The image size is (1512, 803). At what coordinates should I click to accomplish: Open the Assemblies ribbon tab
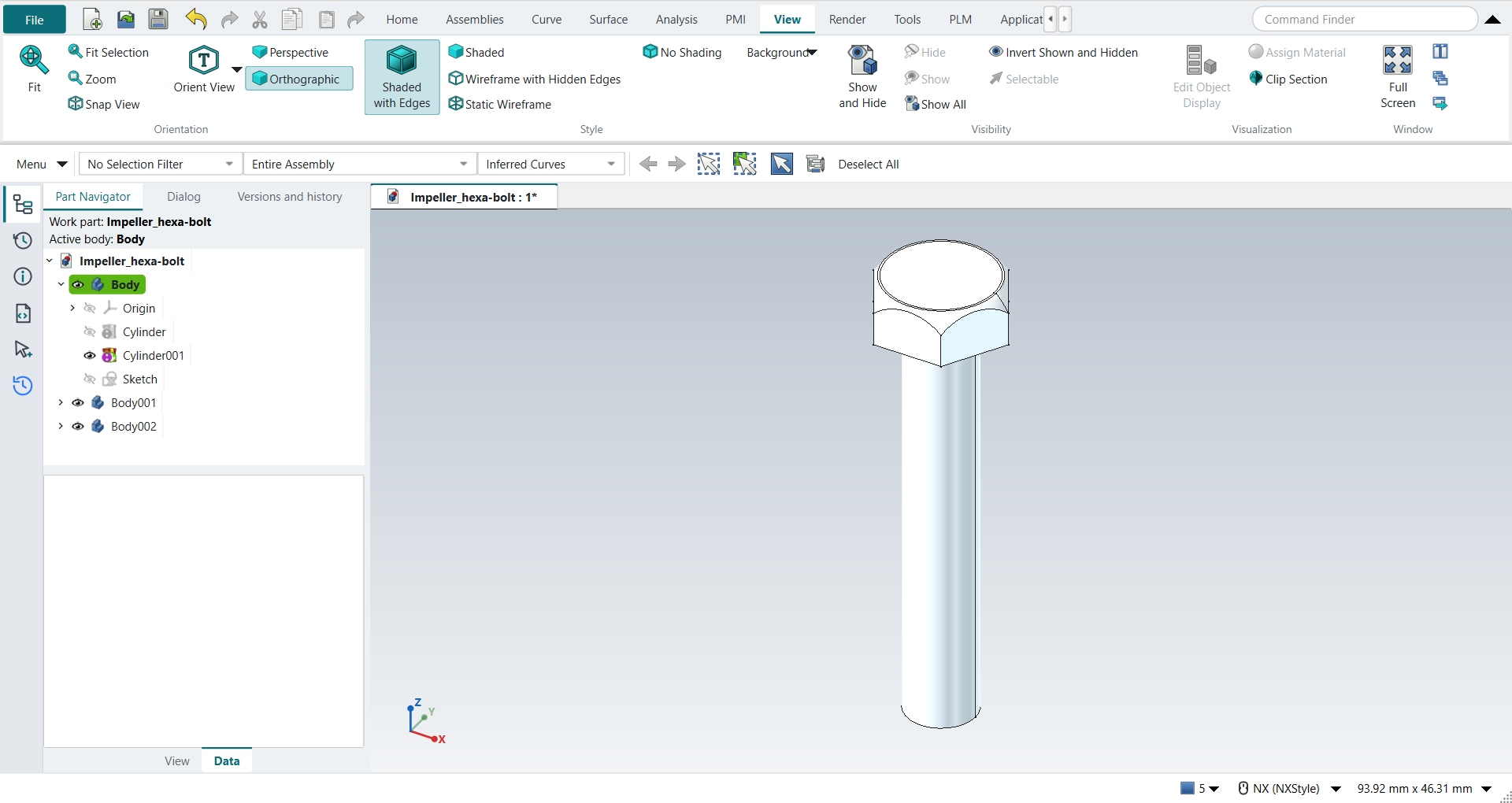point(475,19)
